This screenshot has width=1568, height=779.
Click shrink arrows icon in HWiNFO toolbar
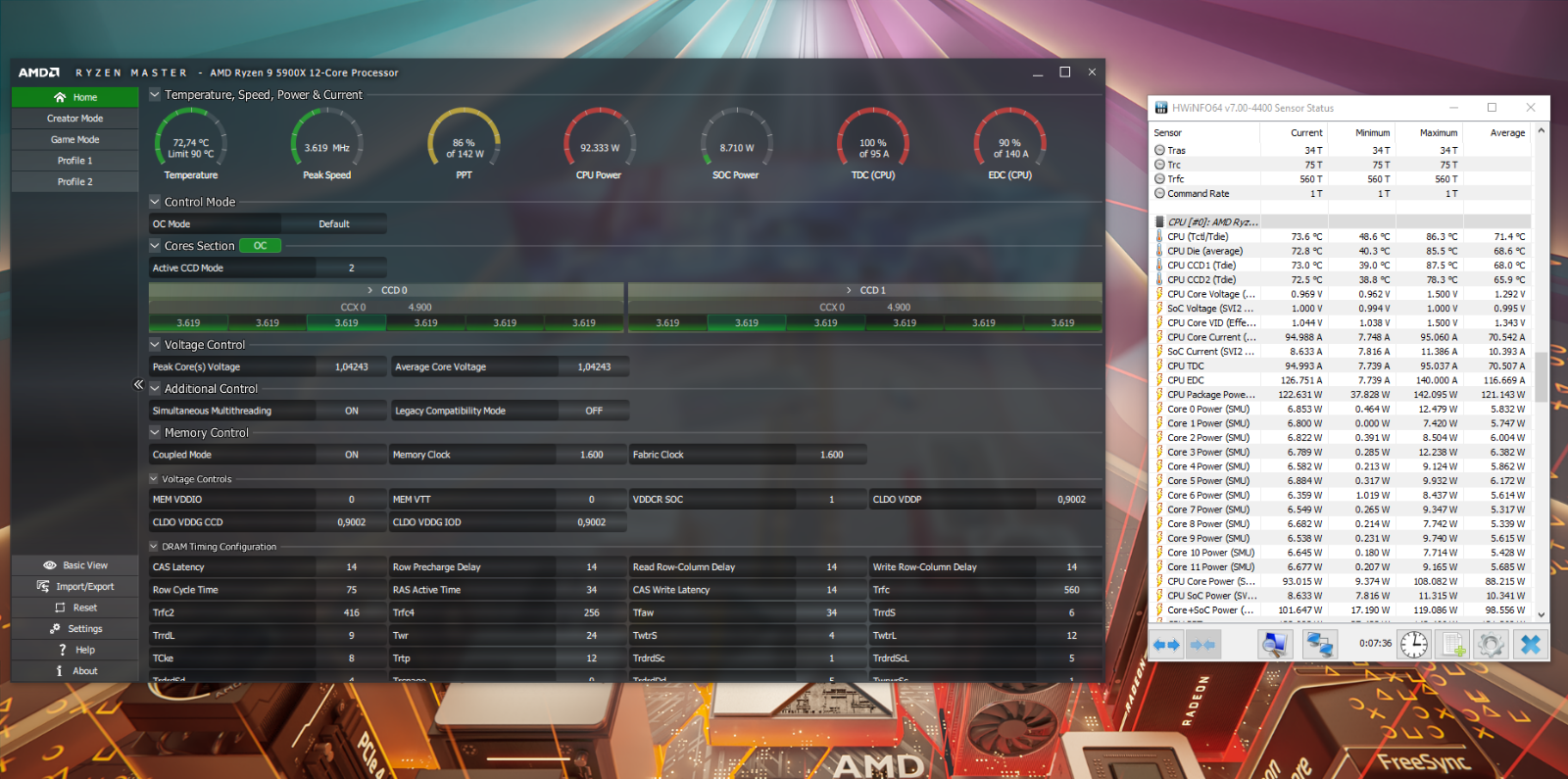tap(1201, 644)
